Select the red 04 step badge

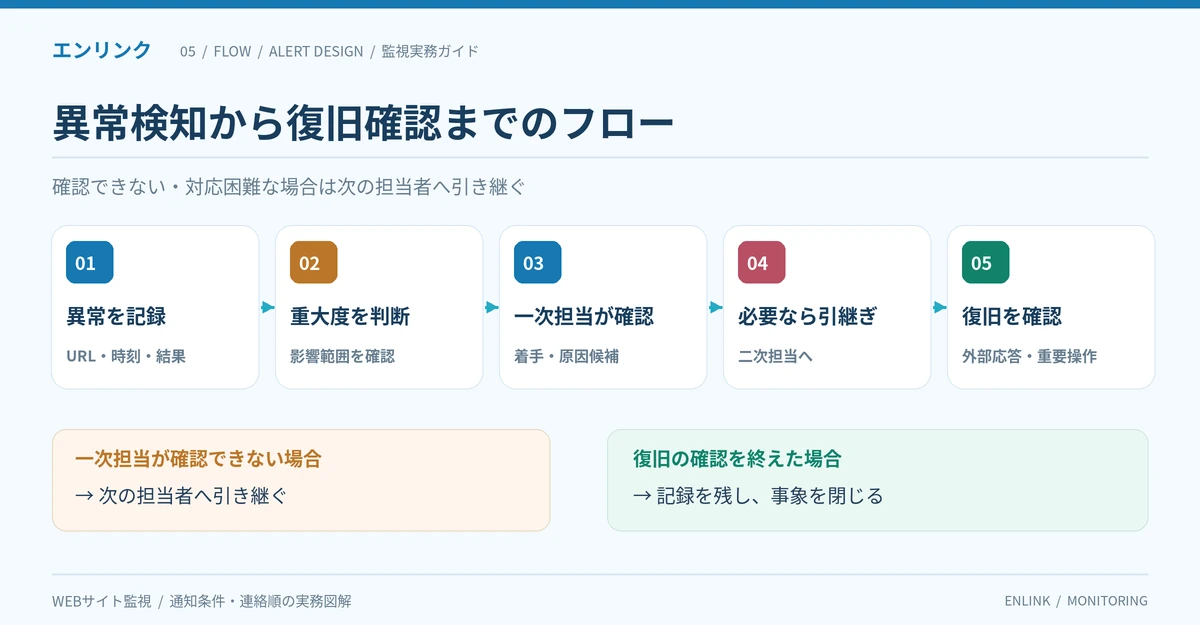[762, 263]
